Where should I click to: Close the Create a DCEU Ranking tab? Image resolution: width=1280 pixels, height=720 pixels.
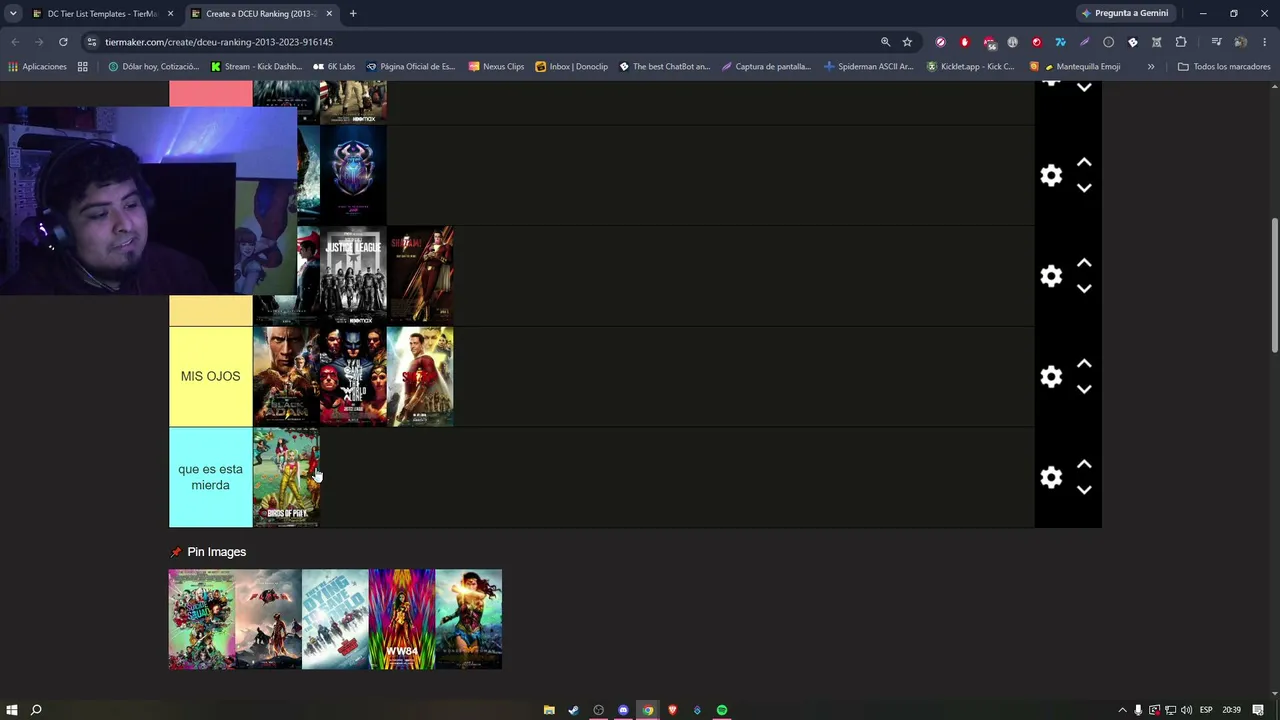pos(329,14)
